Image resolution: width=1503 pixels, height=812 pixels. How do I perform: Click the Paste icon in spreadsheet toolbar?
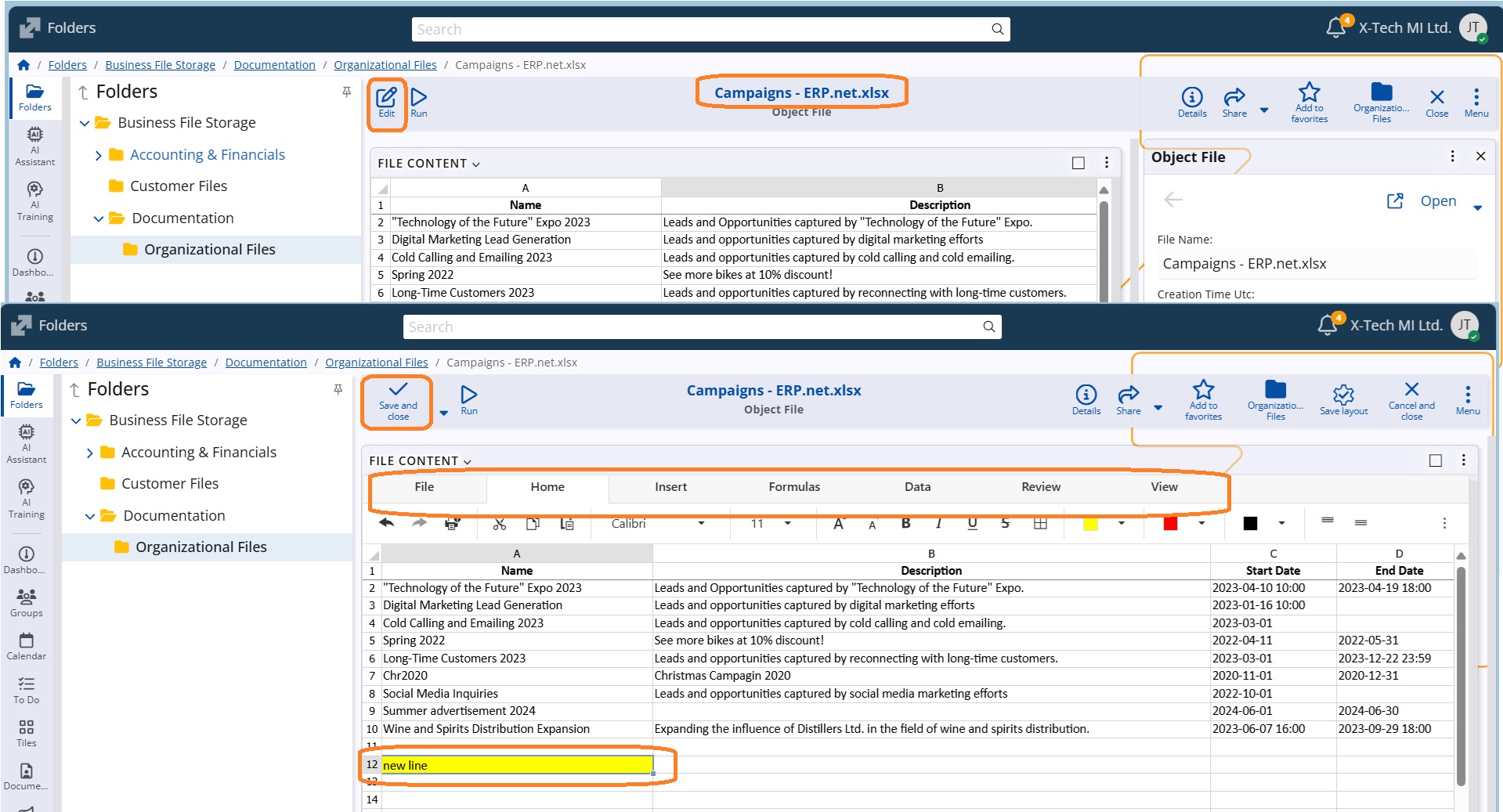tap(567, 523)
